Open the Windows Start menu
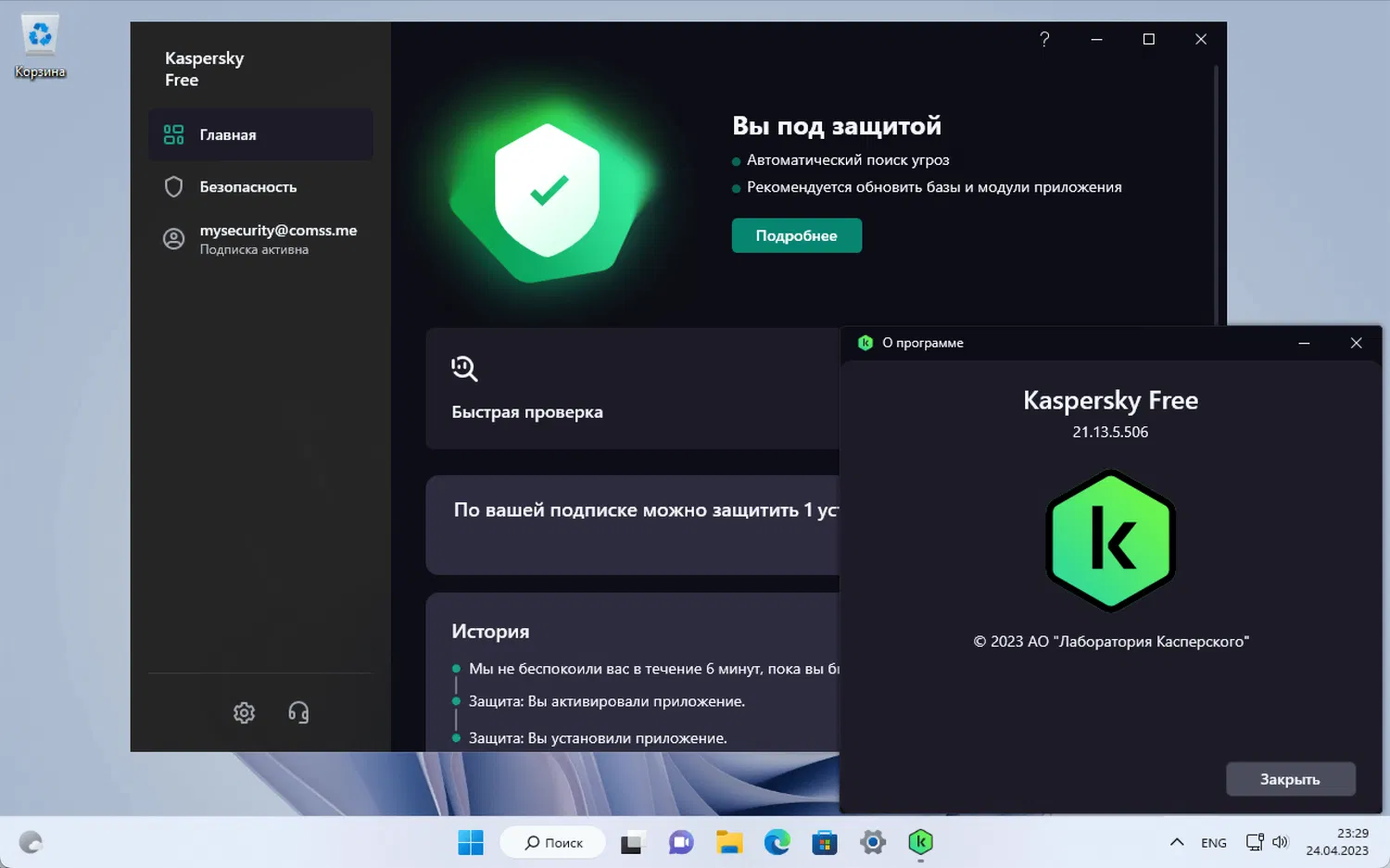 click(471, 843)
